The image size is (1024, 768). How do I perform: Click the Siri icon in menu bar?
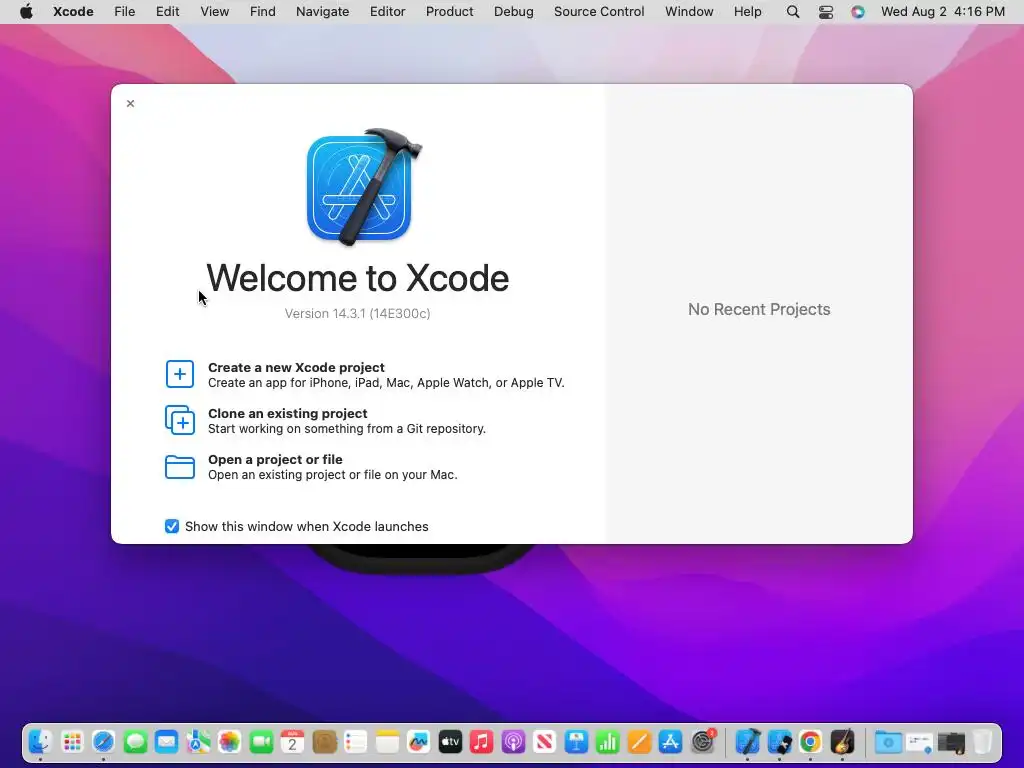pyautogui.click(x=858, y=12)
